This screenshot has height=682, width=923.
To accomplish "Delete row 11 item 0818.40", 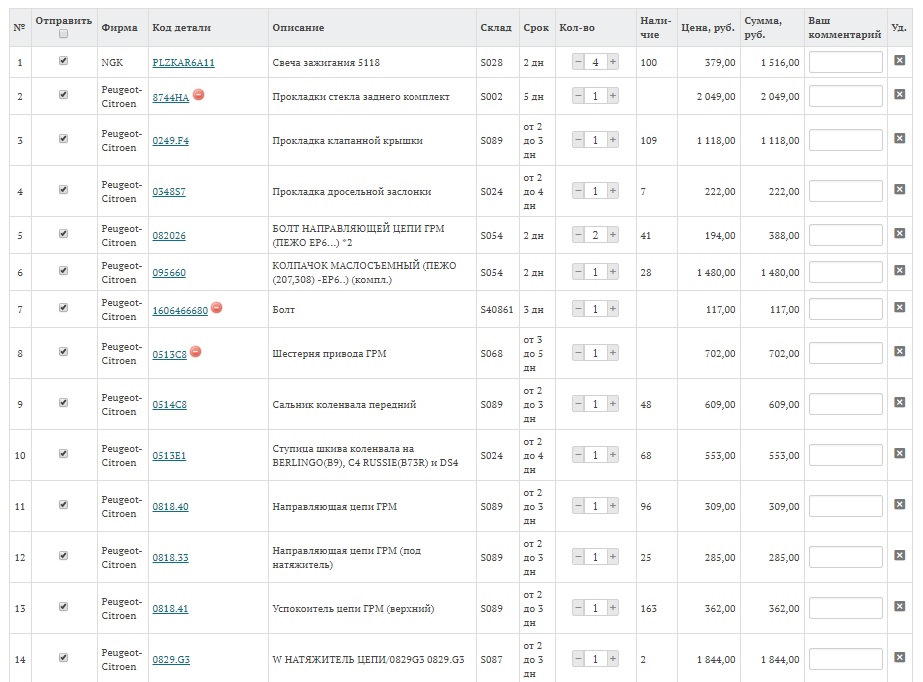I will [899, 506].
